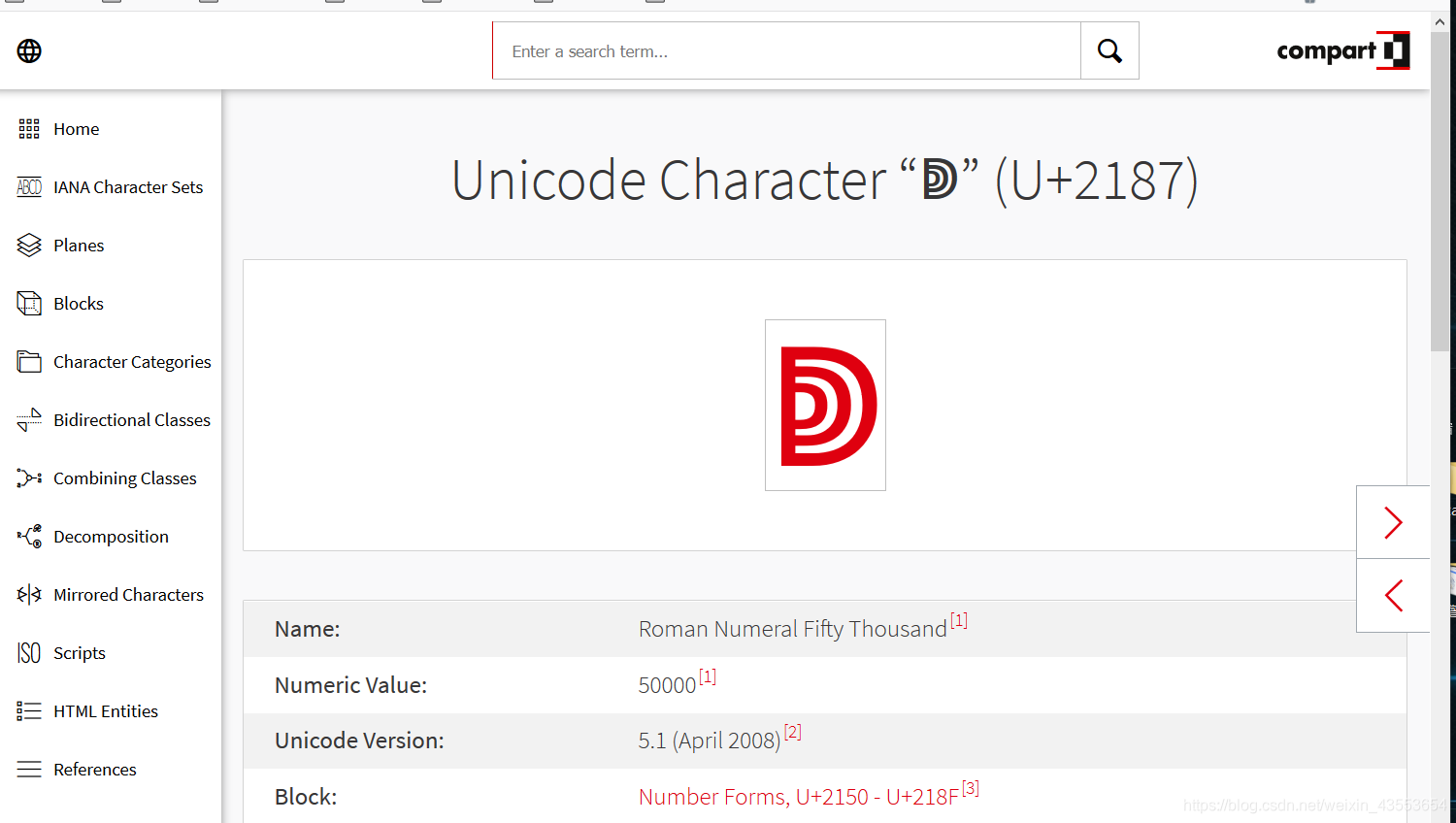Click the Bidirectional Classes arrows icon
The image size is (1456, 823).
click(x=29, y=420)
